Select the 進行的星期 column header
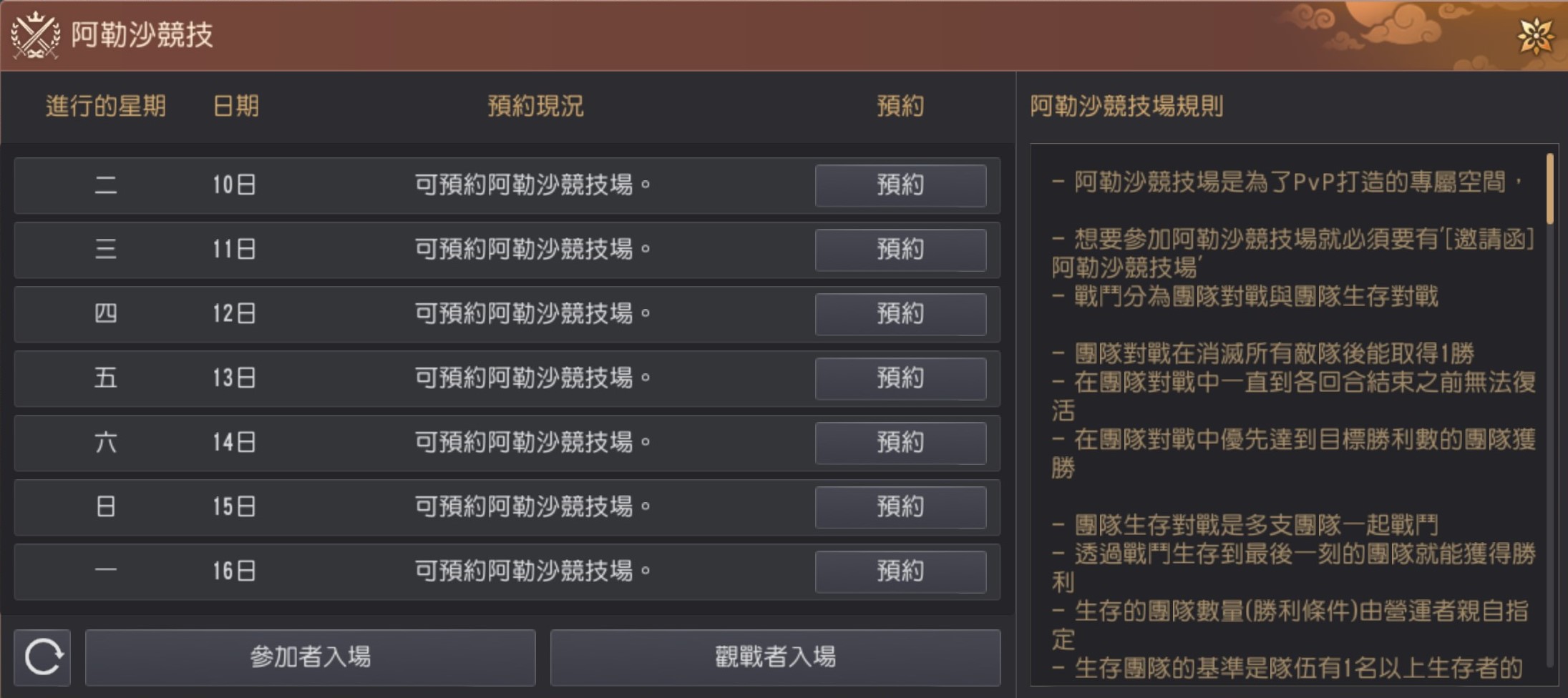This screenshot has width=1568, height=698. (106, 106)
